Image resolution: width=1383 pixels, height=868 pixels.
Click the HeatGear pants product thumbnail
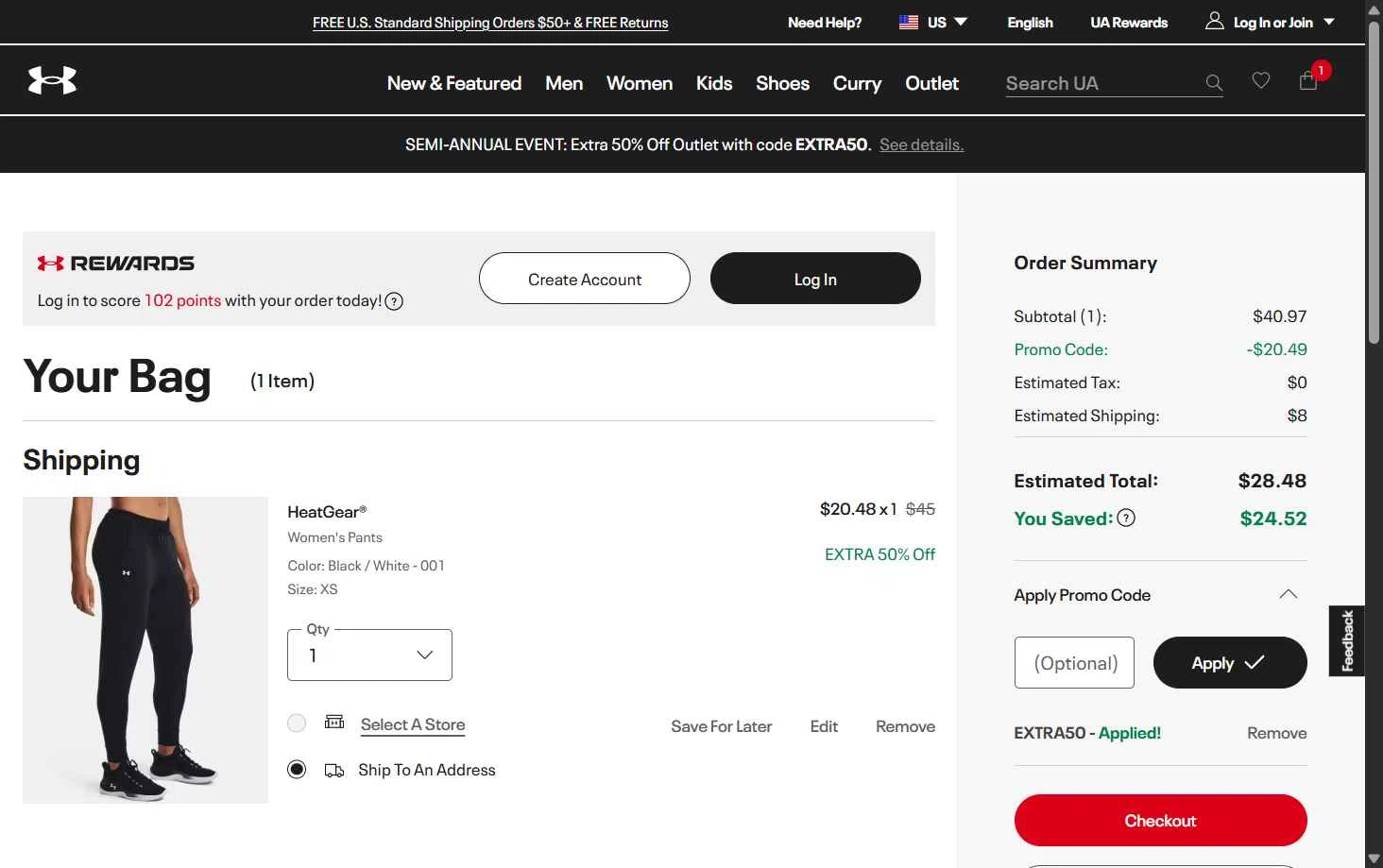(x=145, y=650)
